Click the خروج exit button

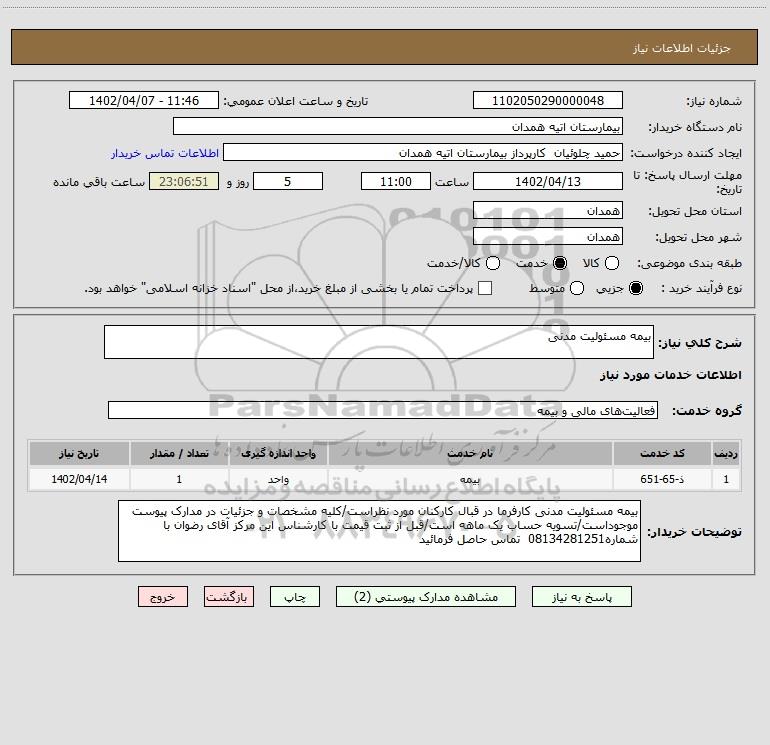pos(163,597)
